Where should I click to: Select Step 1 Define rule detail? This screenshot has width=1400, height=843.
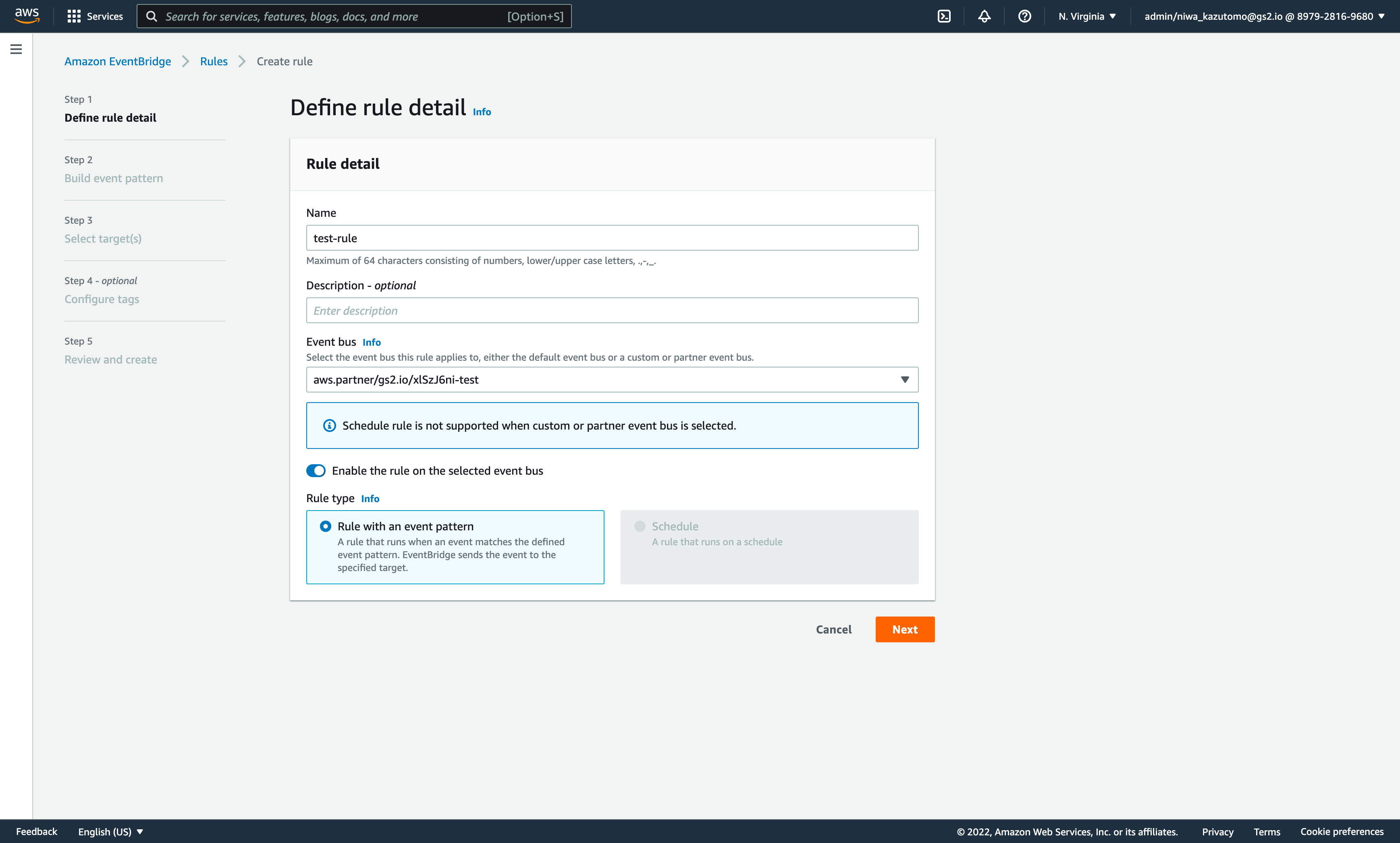110,118
